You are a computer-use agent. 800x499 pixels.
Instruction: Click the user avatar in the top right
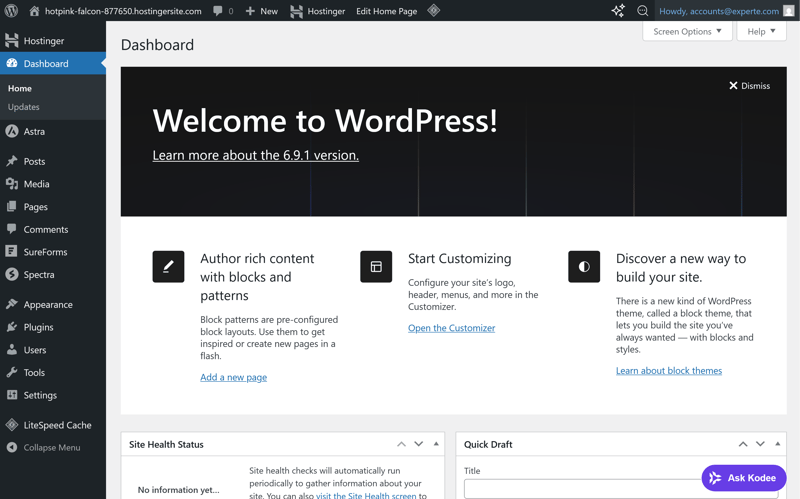(788, 11)
